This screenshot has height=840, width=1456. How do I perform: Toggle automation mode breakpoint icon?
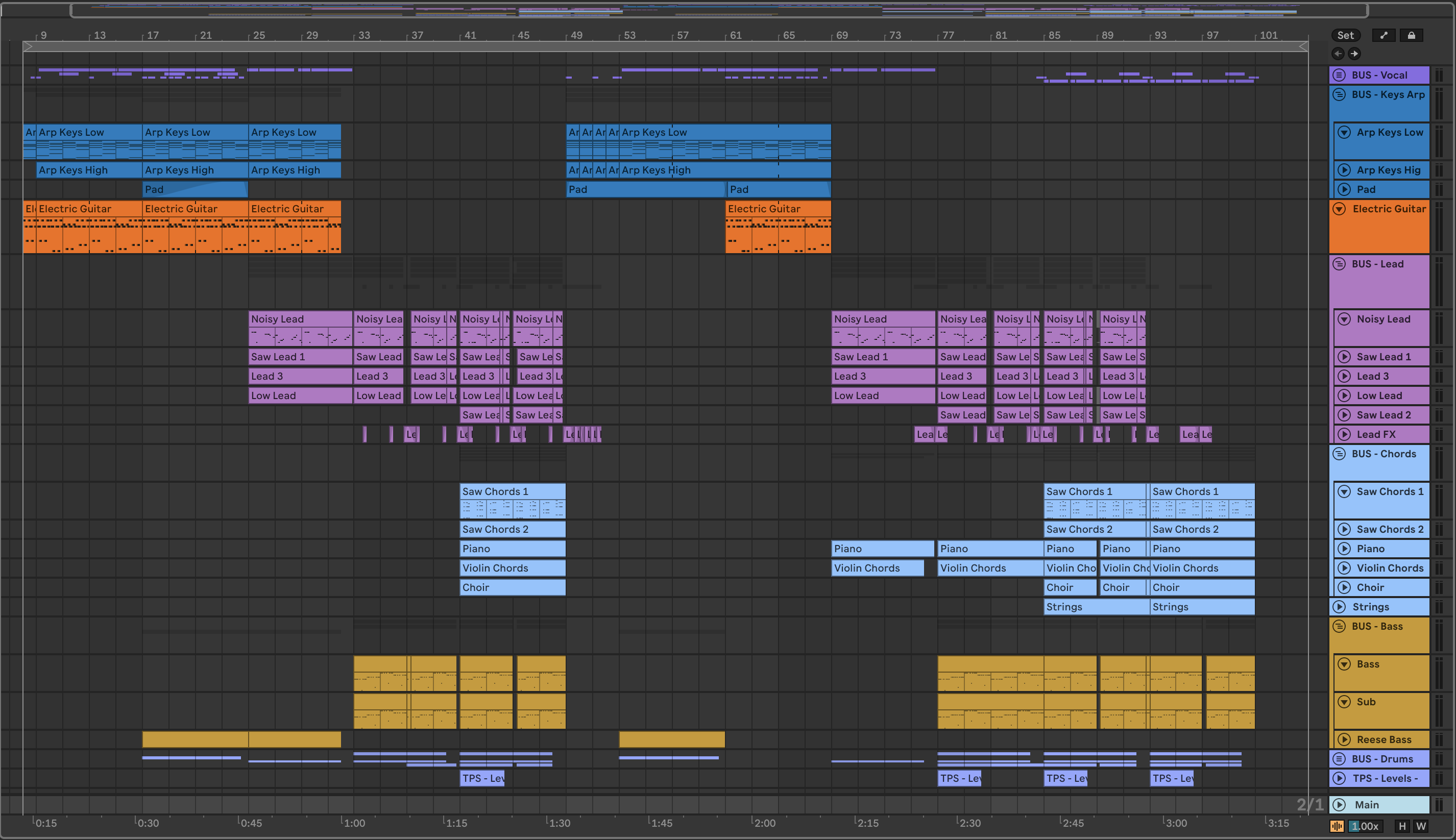[x=1384, y=35]
